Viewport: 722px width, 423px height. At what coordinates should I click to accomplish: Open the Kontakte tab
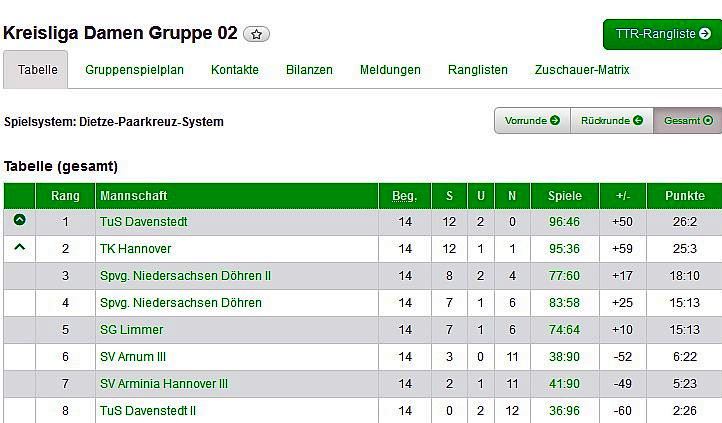235,70
